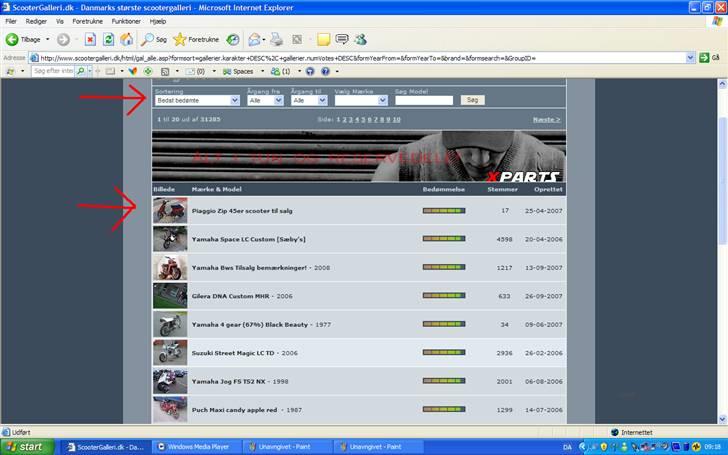Open the Rediger menu
This screenshot has width=728, height=455.
coord(35,20)
